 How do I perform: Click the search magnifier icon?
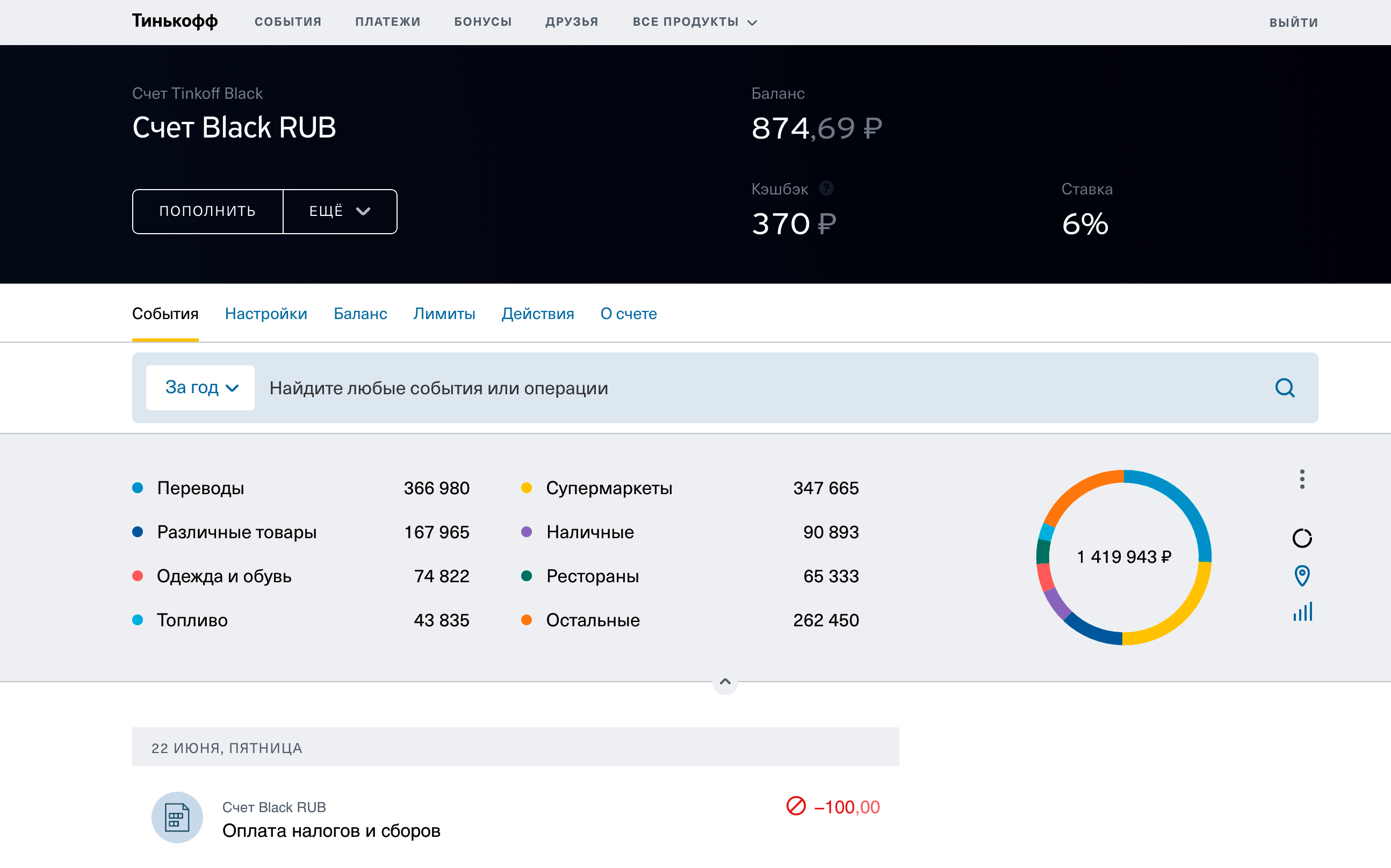coord(1285,388)
